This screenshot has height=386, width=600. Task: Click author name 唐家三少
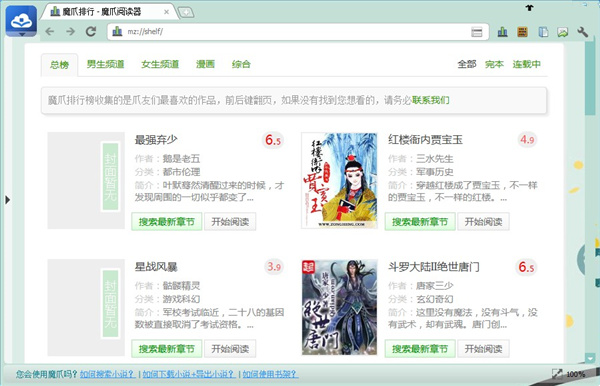(435, 285)
